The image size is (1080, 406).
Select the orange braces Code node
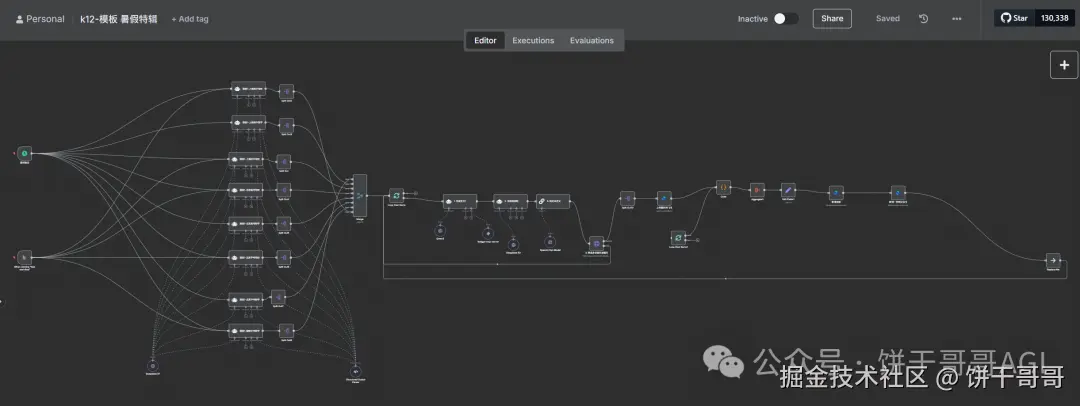[723, 187]
